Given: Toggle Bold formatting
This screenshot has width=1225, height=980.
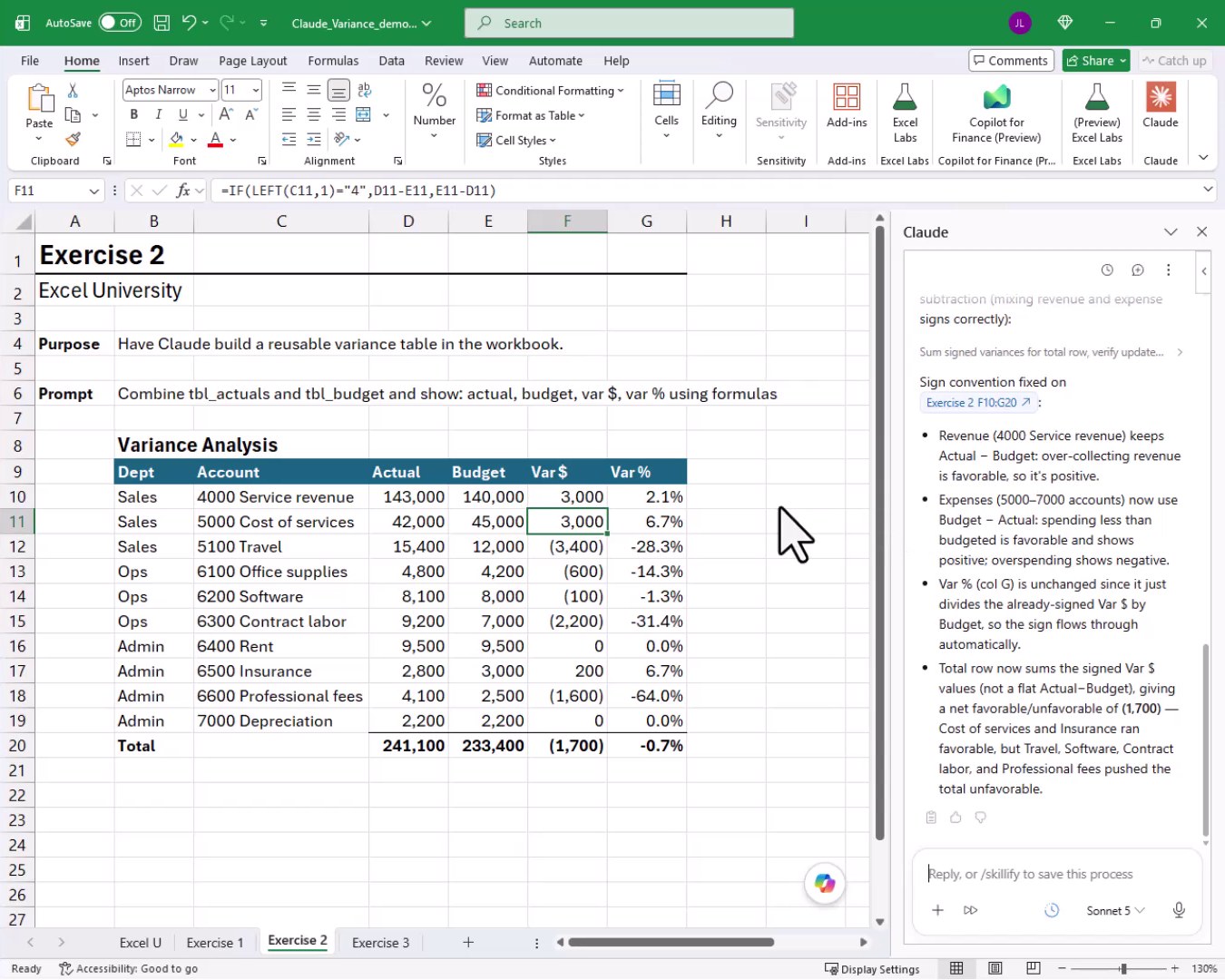Looking at the screenshot, I should click(134, 114).
